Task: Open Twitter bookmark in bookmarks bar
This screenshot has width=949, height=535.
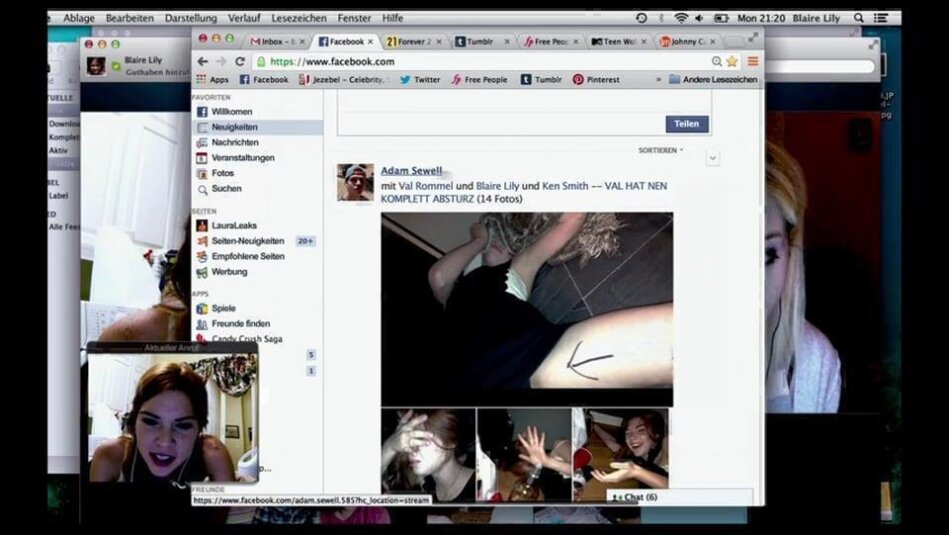Action: click(x=420, y=80)
